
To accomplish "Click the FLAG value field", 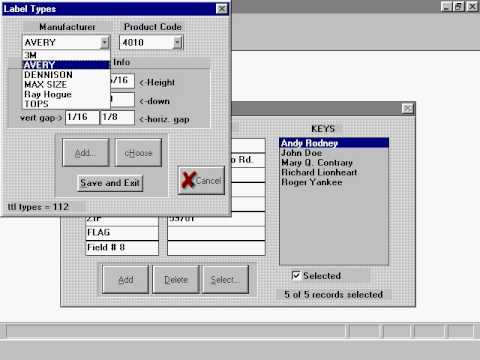I will (216, 233).
